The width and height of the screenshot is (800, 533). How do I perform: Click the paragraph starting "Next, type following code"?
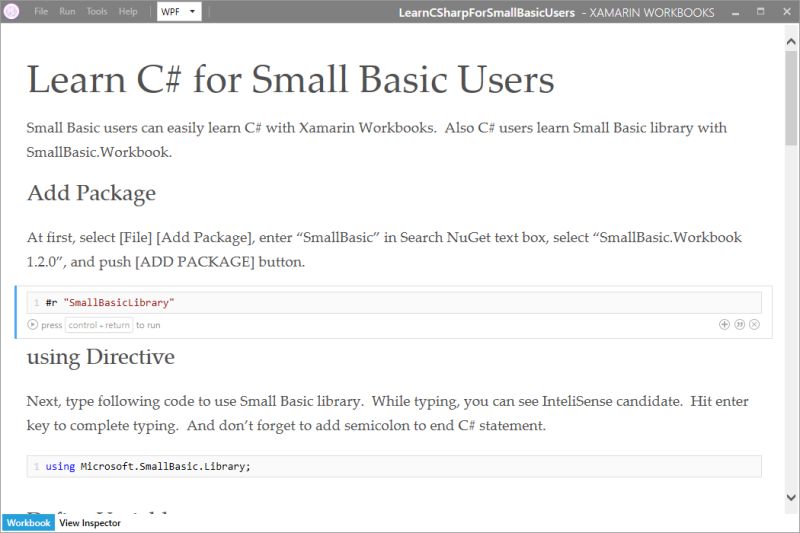(387, 413)
